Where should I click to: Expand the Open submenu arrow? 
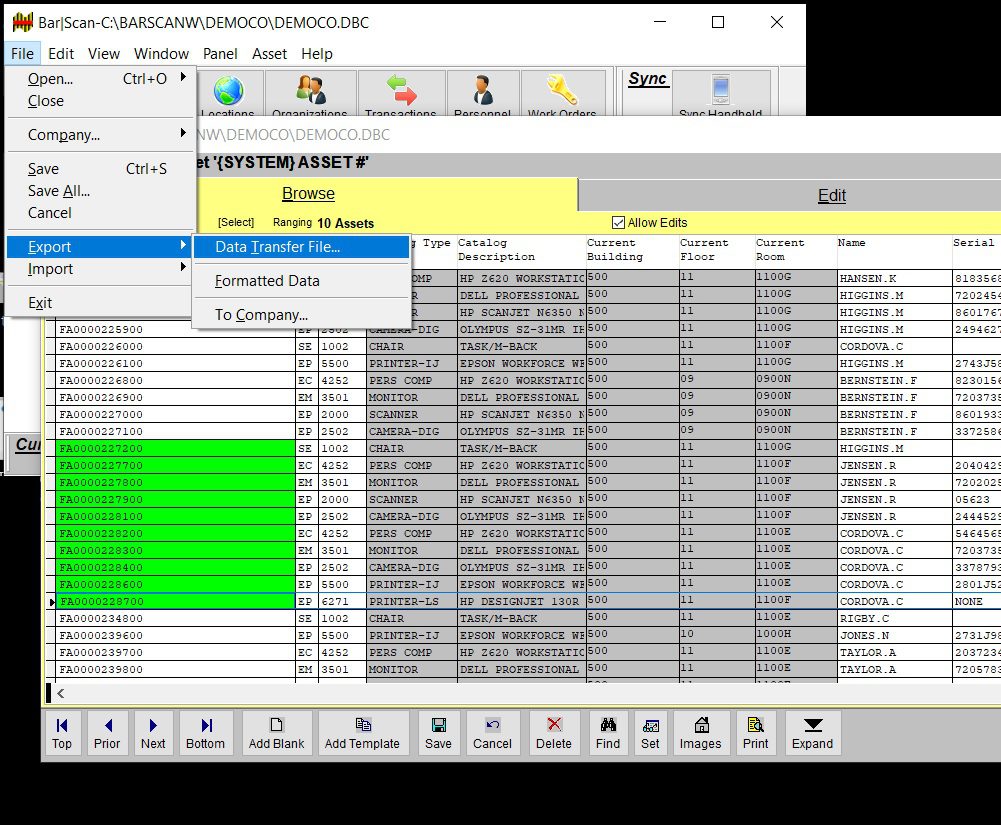pyautogui.click(x=183, y=77)
